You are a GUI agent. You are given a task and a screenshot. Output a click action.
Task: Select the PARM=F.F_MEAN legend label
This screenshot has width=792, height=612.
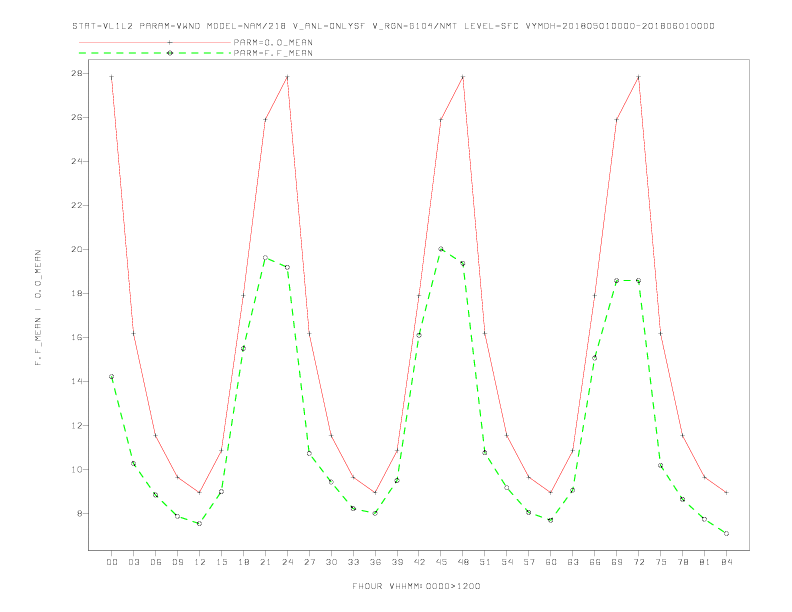click(273, 53)
